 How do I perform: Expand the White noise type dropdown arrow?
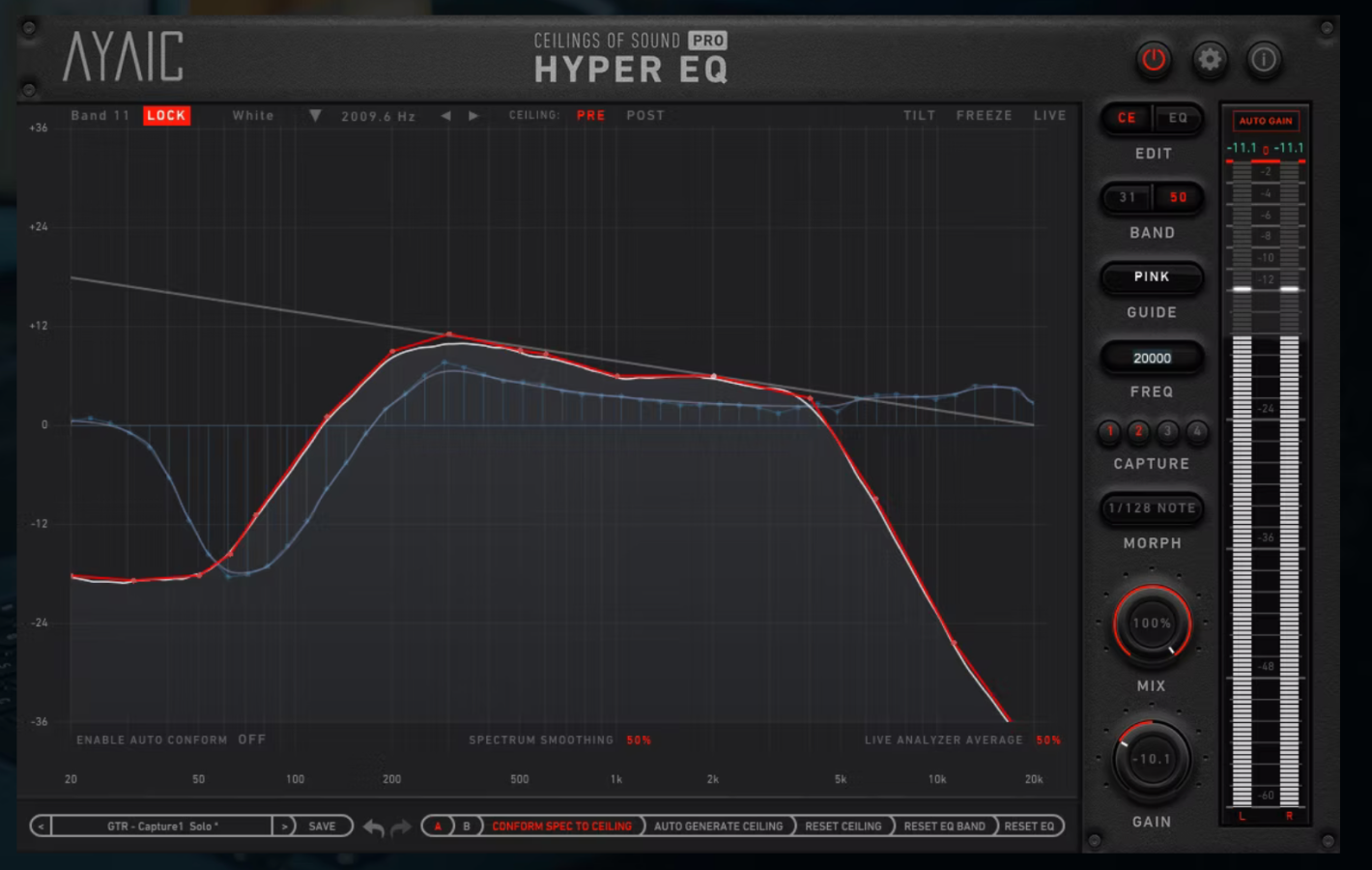(x=315, y=116)
